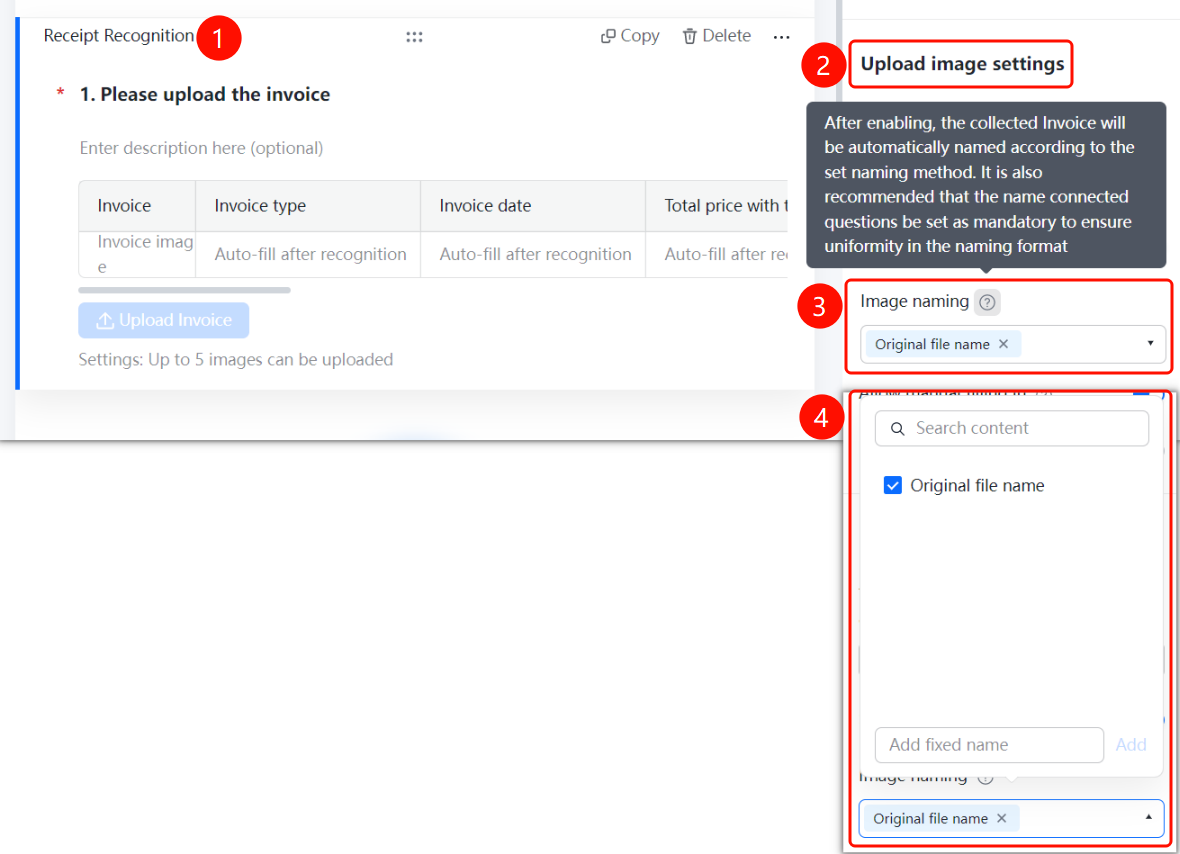Uncheck the Original file name checkbox
This screenshot has height=854, width=1180.
click(x=893, y=485)
